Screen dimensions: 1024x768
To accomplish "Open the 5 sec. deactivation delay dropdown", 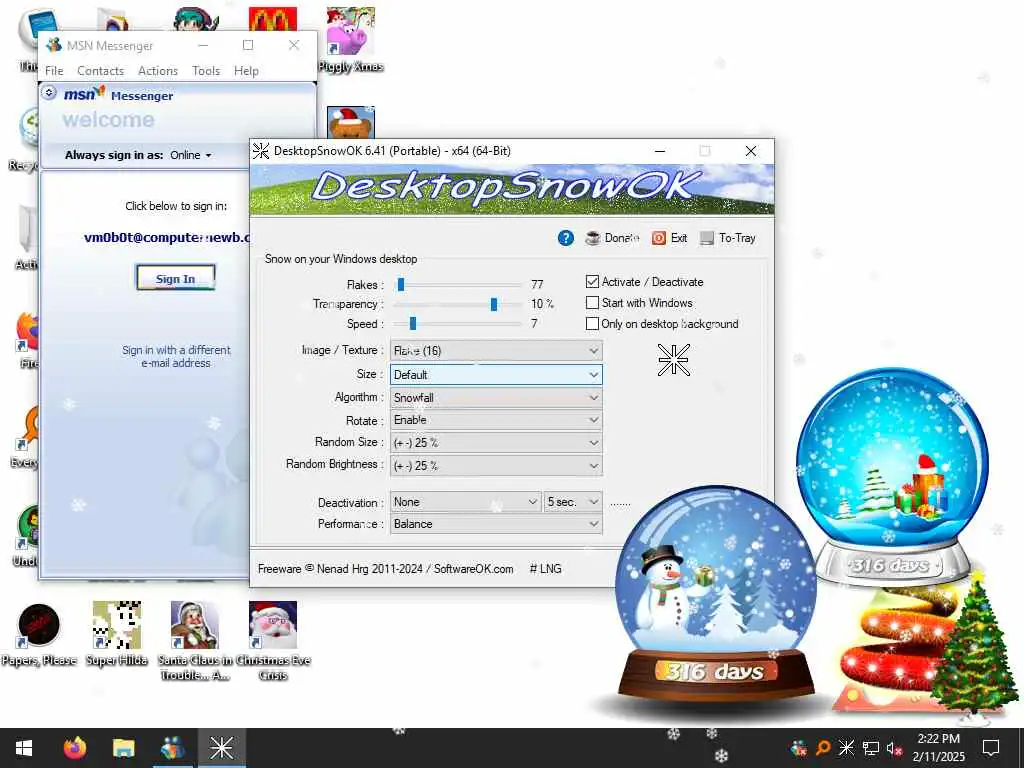I will coord(573,502).
